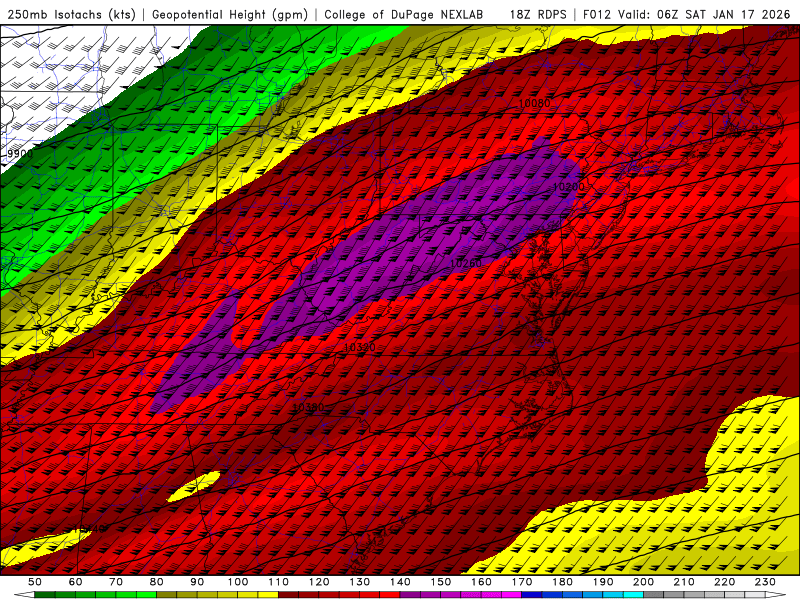
Task: Click the 9900 height contour label
Action: click(x=20, y=154)
